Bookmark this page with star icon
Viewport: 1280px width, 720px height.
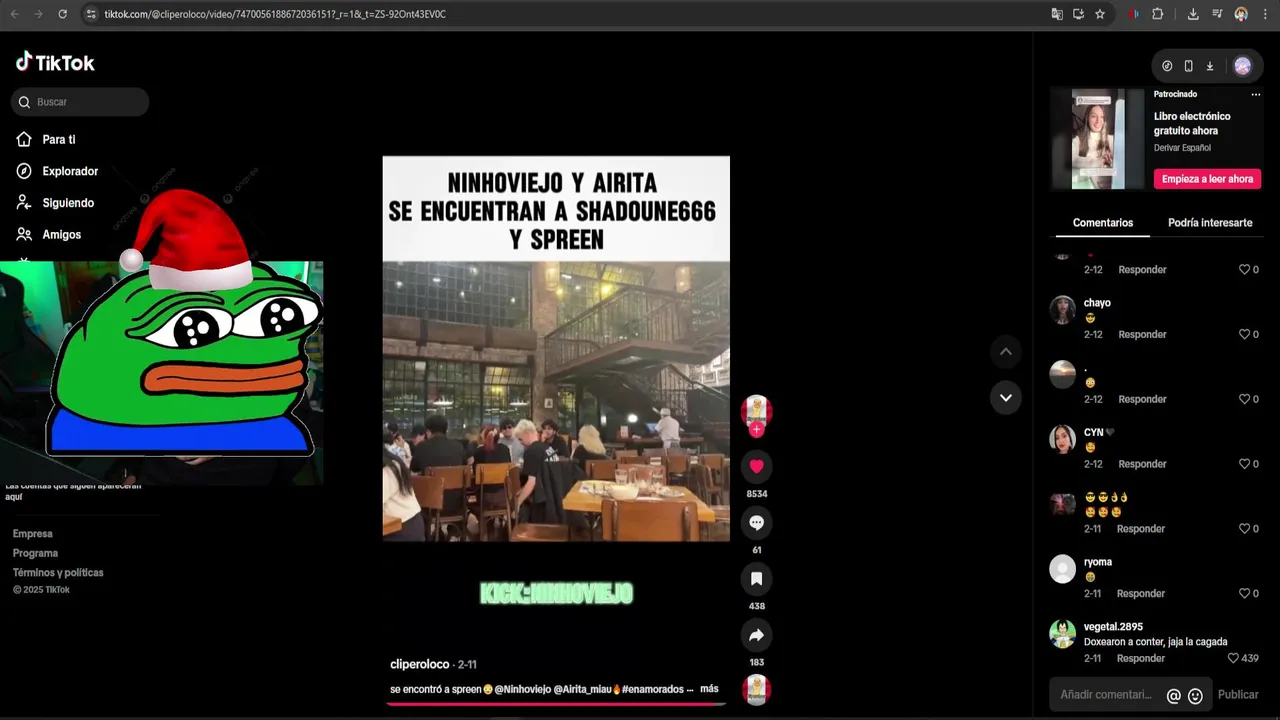1100,14
